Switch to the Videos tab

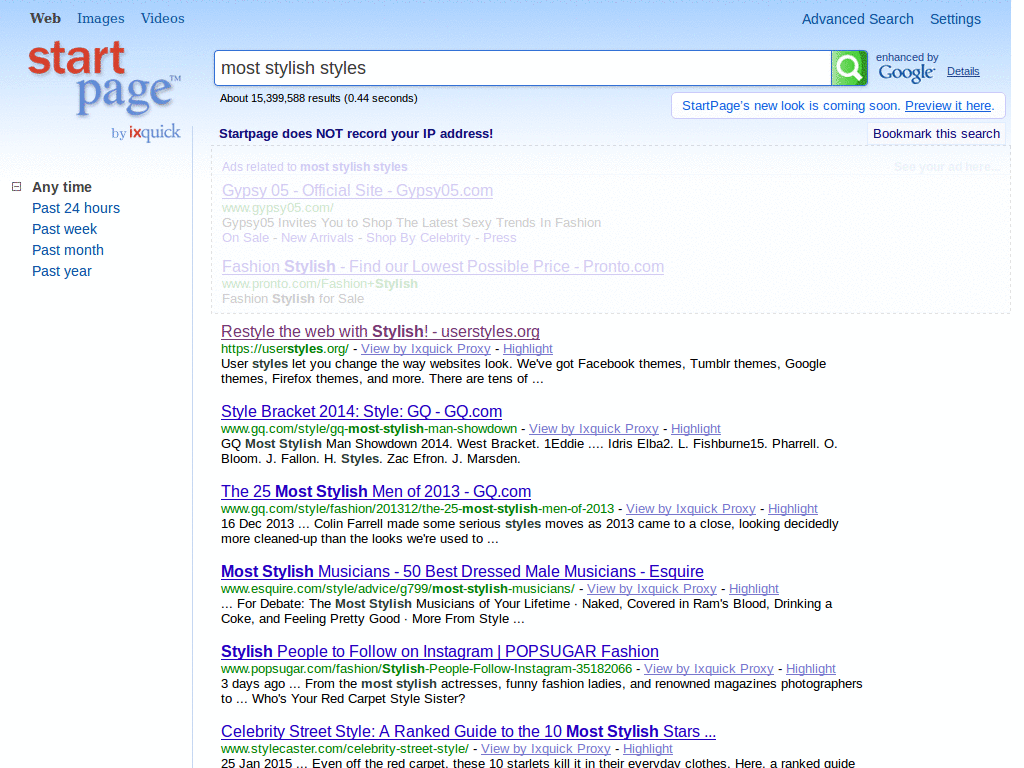(163, 18)
